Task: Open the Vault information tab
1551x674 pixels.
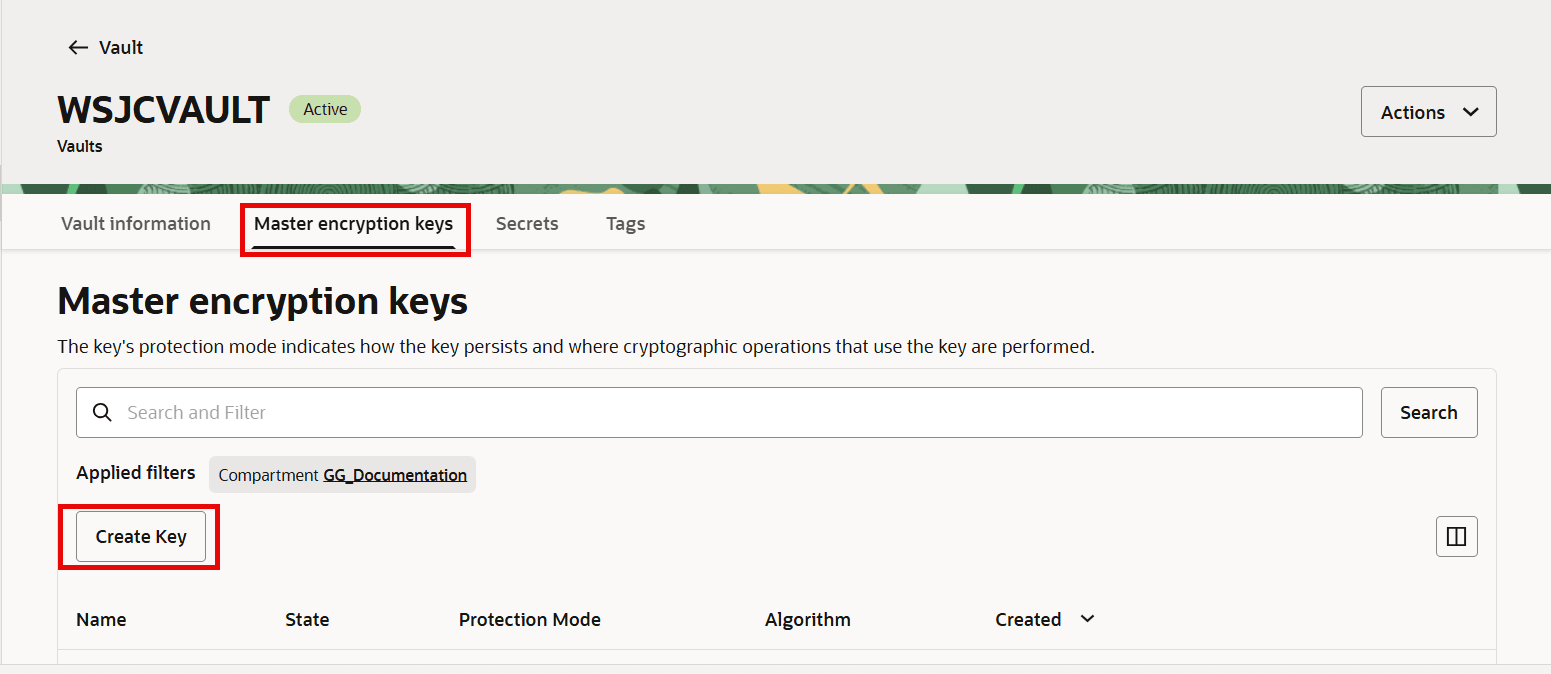Action: [x=135, y=223]
